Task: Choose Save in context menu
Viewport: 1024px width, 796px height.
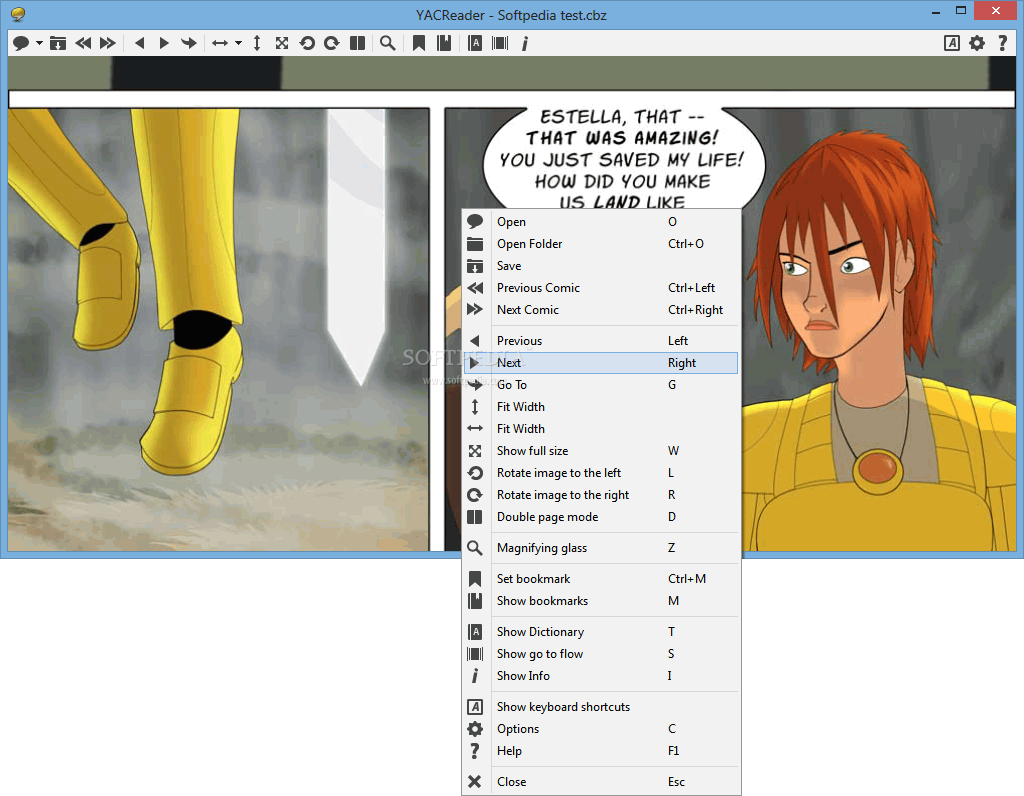Action: tap(601, 266)
